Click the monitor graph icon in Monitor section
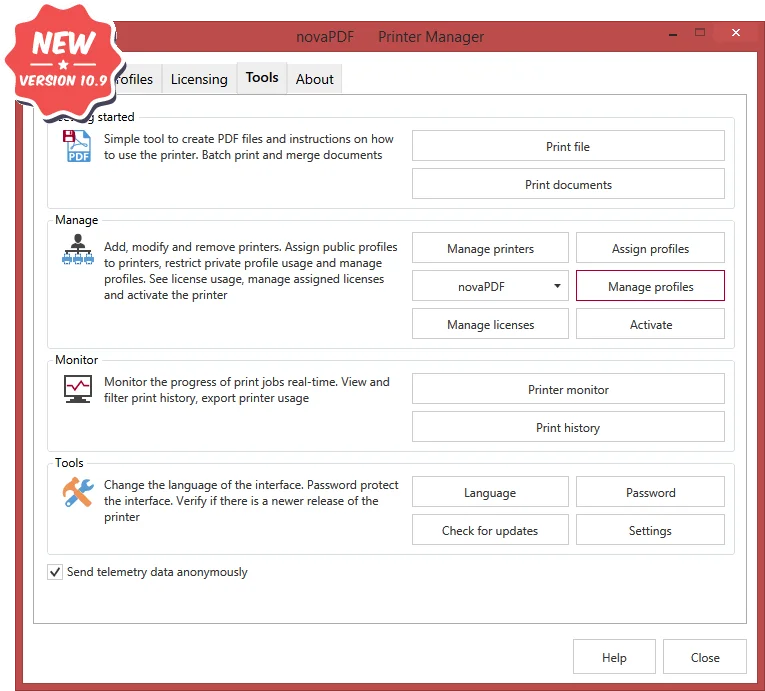Screen dimensions: 765x691 coord(78,388)
